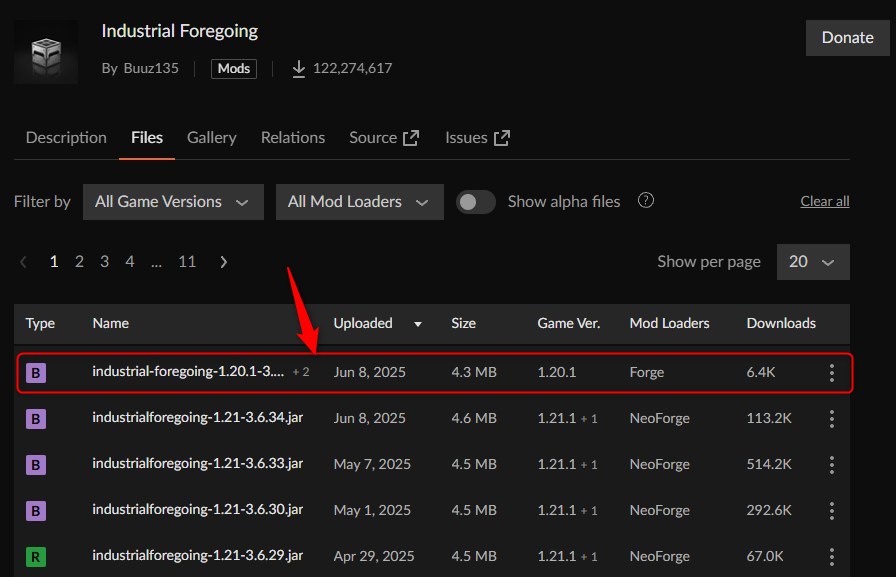Click the Forge mod loader cell
Screen dimensions: 896x577
pos(647,372)
